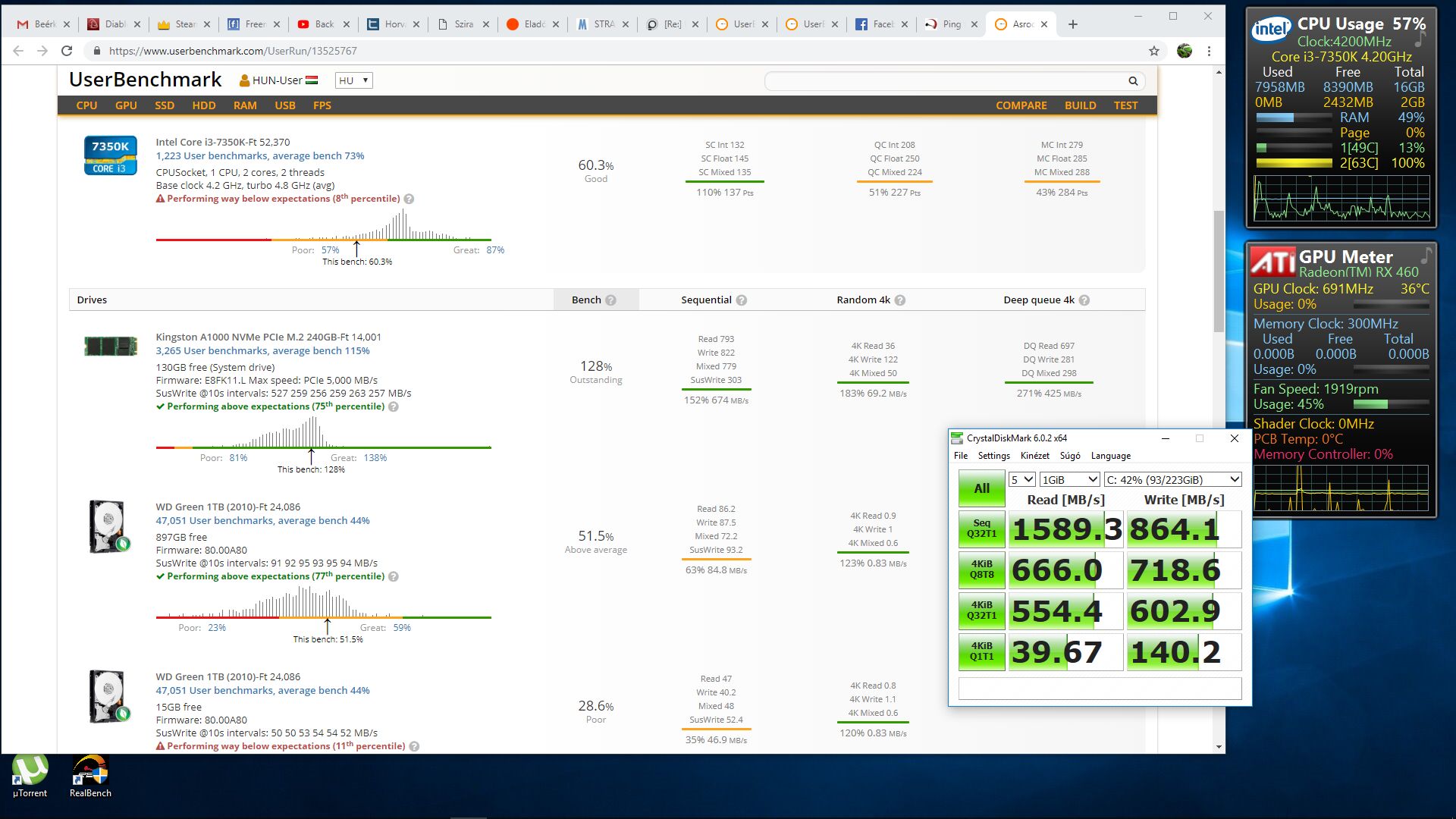This screenshot has height=819, width=1456.
Task: Click the help icon after WD Green 77th percentile
Action: (394, 576)
